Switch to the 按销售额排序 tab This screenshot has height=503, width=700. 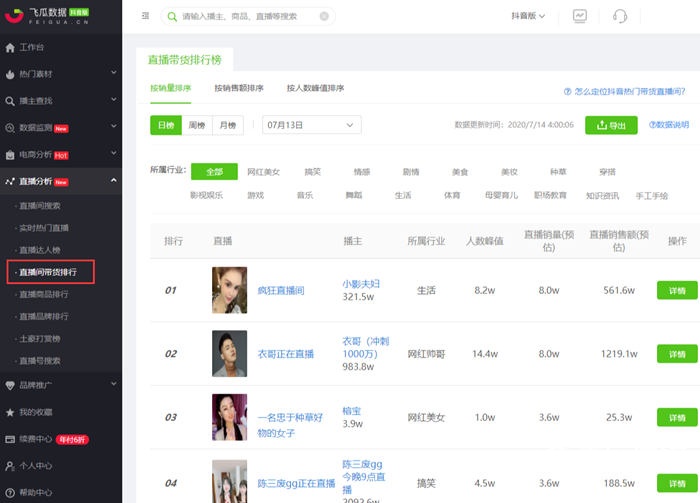[x=239, y=88]
